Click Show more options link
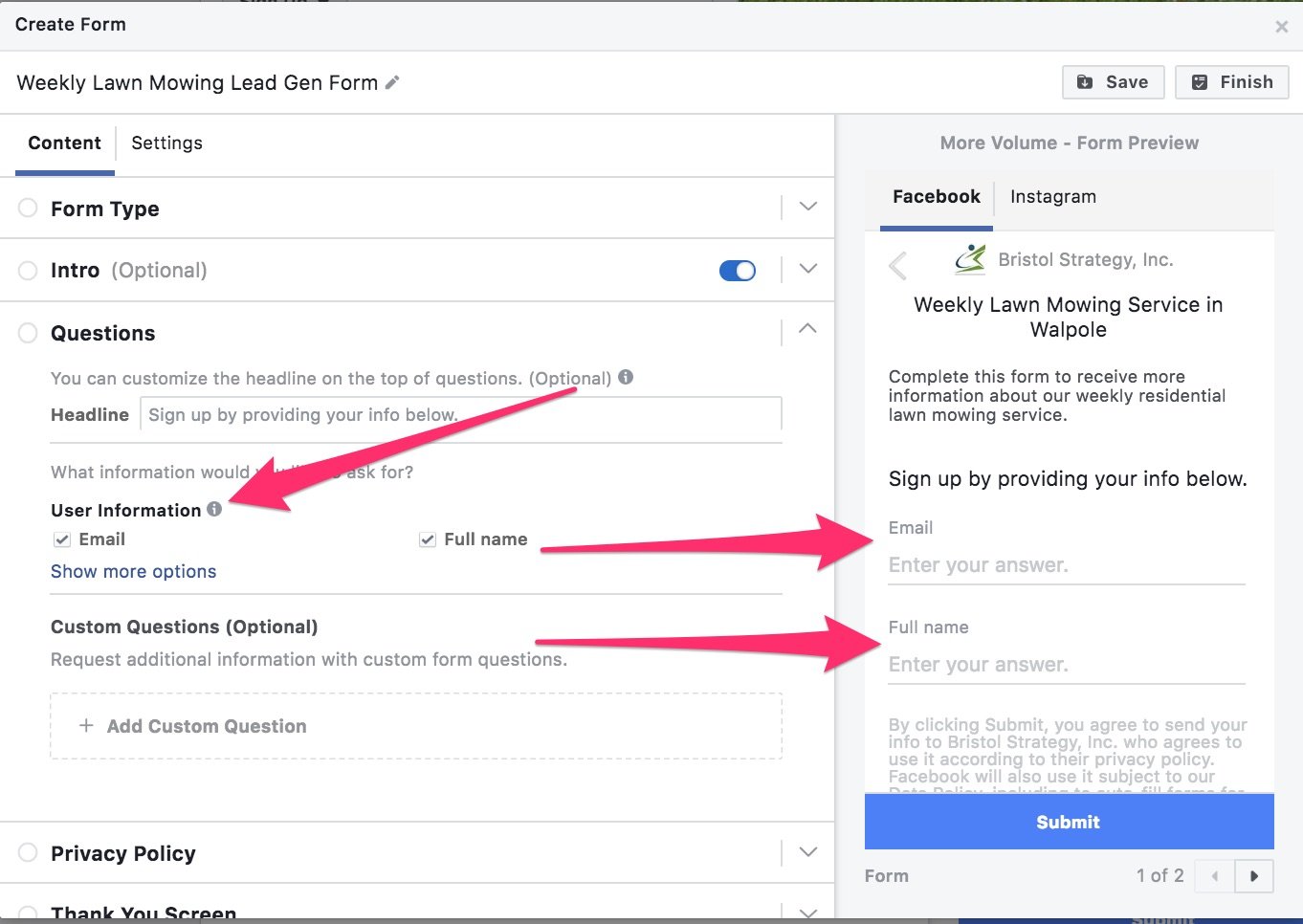Image resolution: width=1303 pixels, height=924 pixels. 134,572
